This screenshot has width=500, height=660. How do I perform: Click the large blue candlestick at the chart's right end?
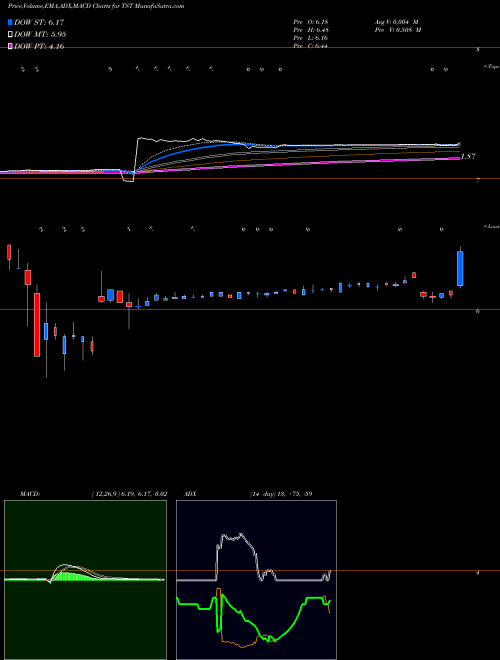[x=460, y=269]
